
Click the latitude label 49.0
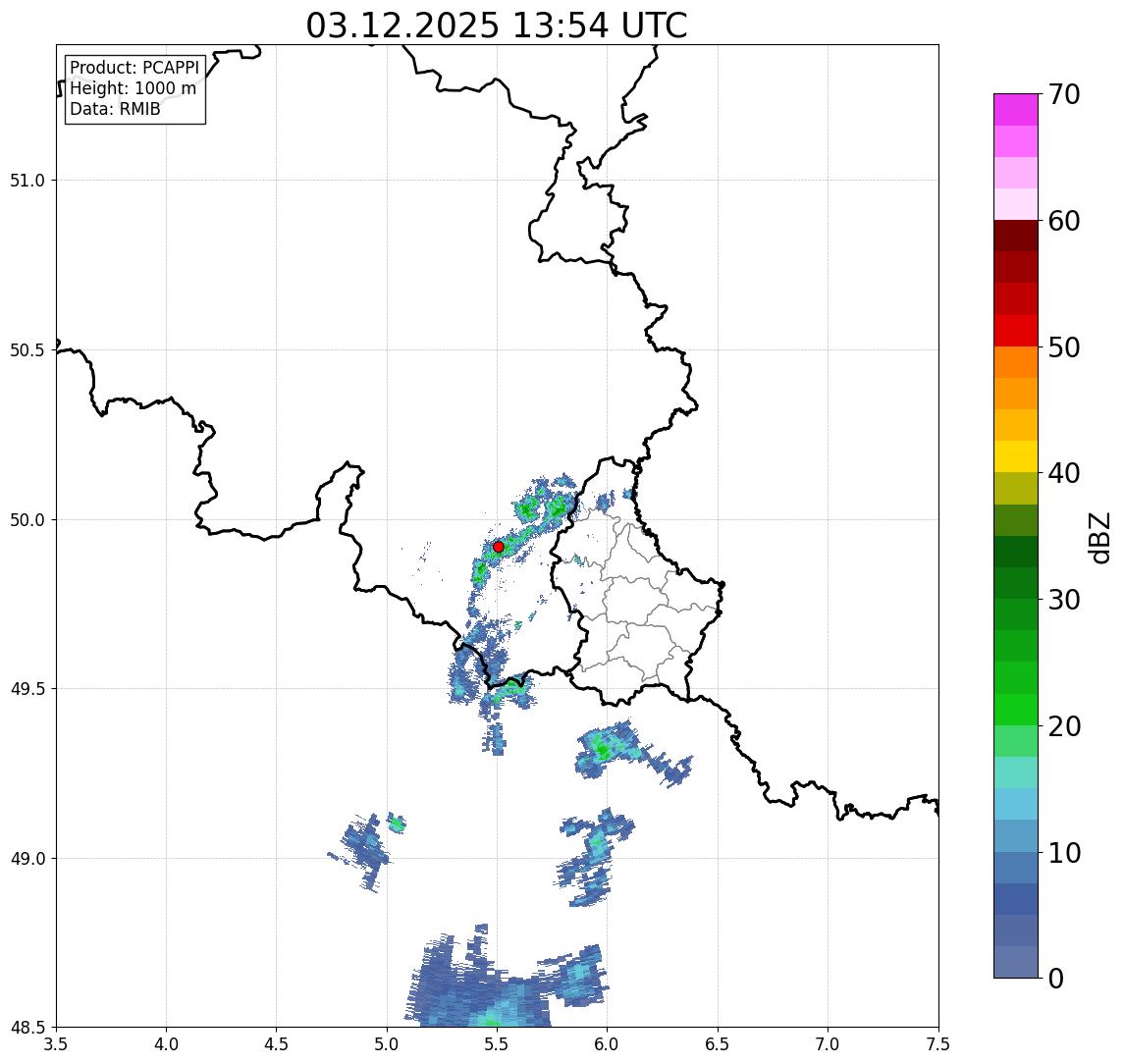coord(27,858)
